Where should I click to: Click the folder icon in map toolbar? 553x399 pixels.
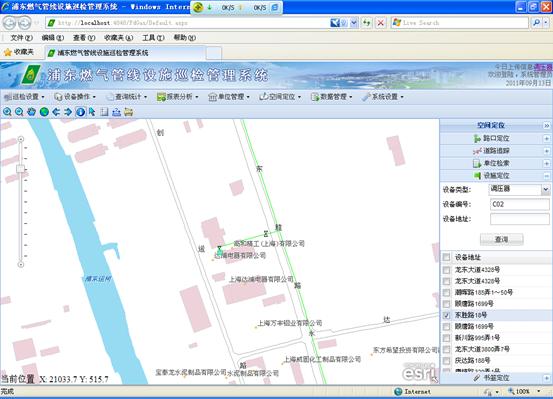[128, 112]
